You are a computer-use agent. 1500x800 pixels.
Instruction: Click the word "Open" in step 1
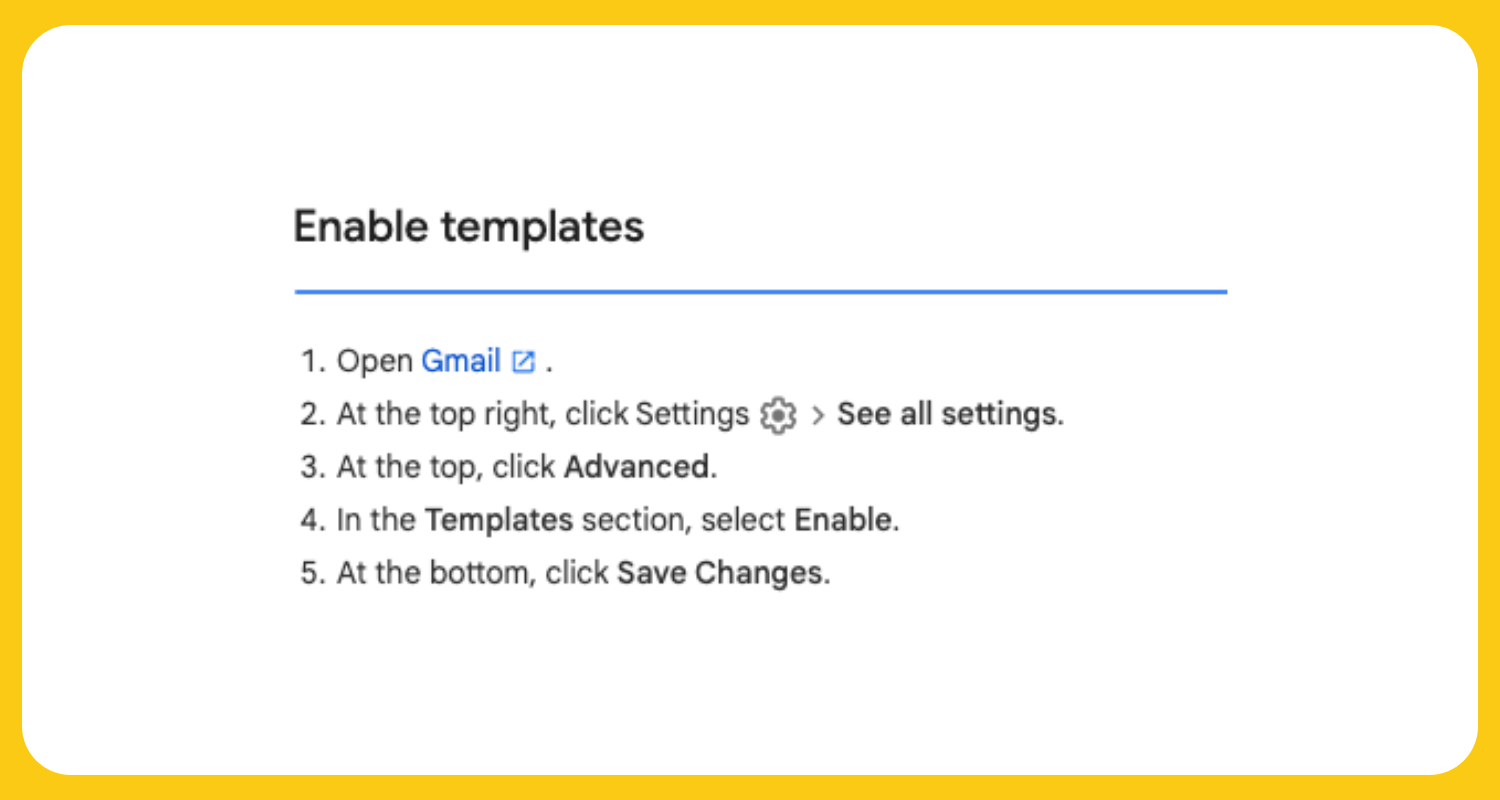pos(375,361)
